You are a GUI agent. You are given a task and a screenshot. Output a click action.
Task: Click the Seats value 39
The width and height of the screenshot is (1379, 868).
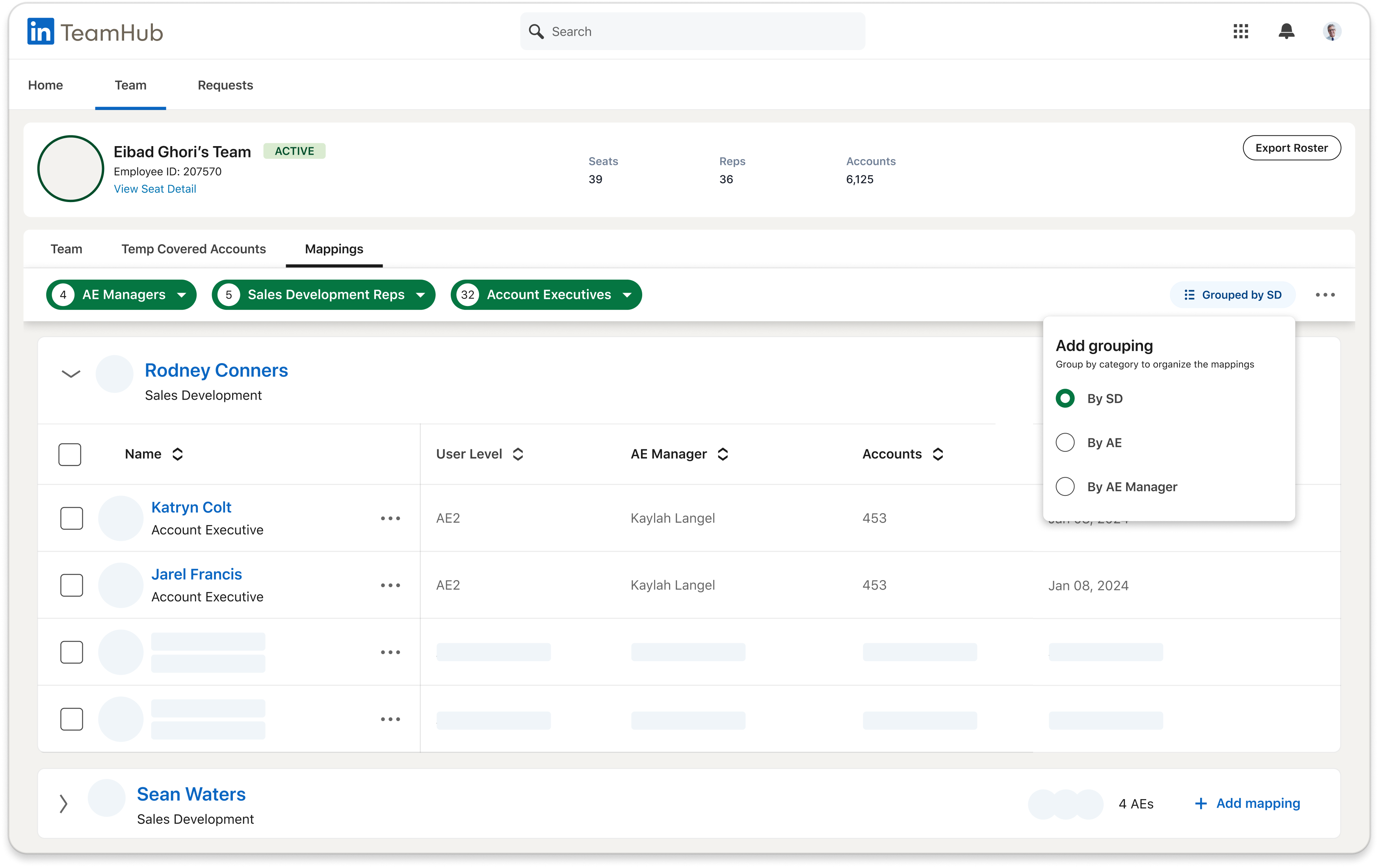pos(595,180)
